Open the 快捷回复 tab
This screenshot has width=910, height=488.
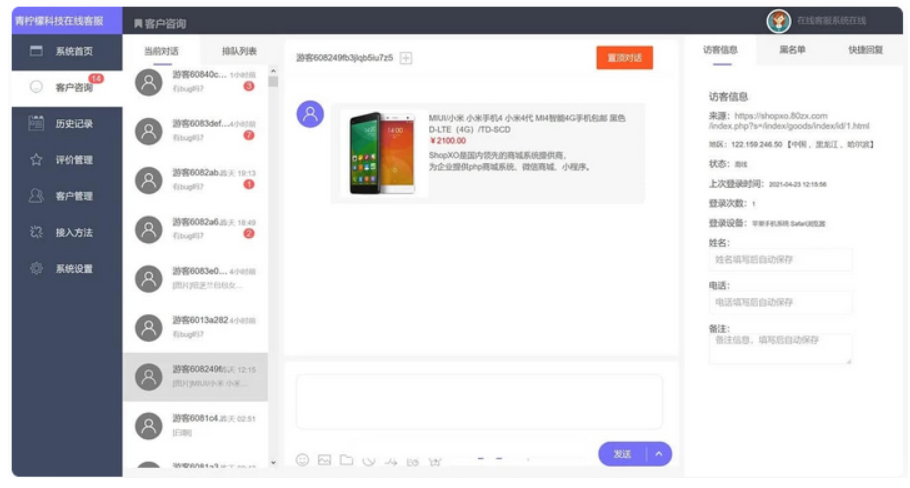pos(865,49)
